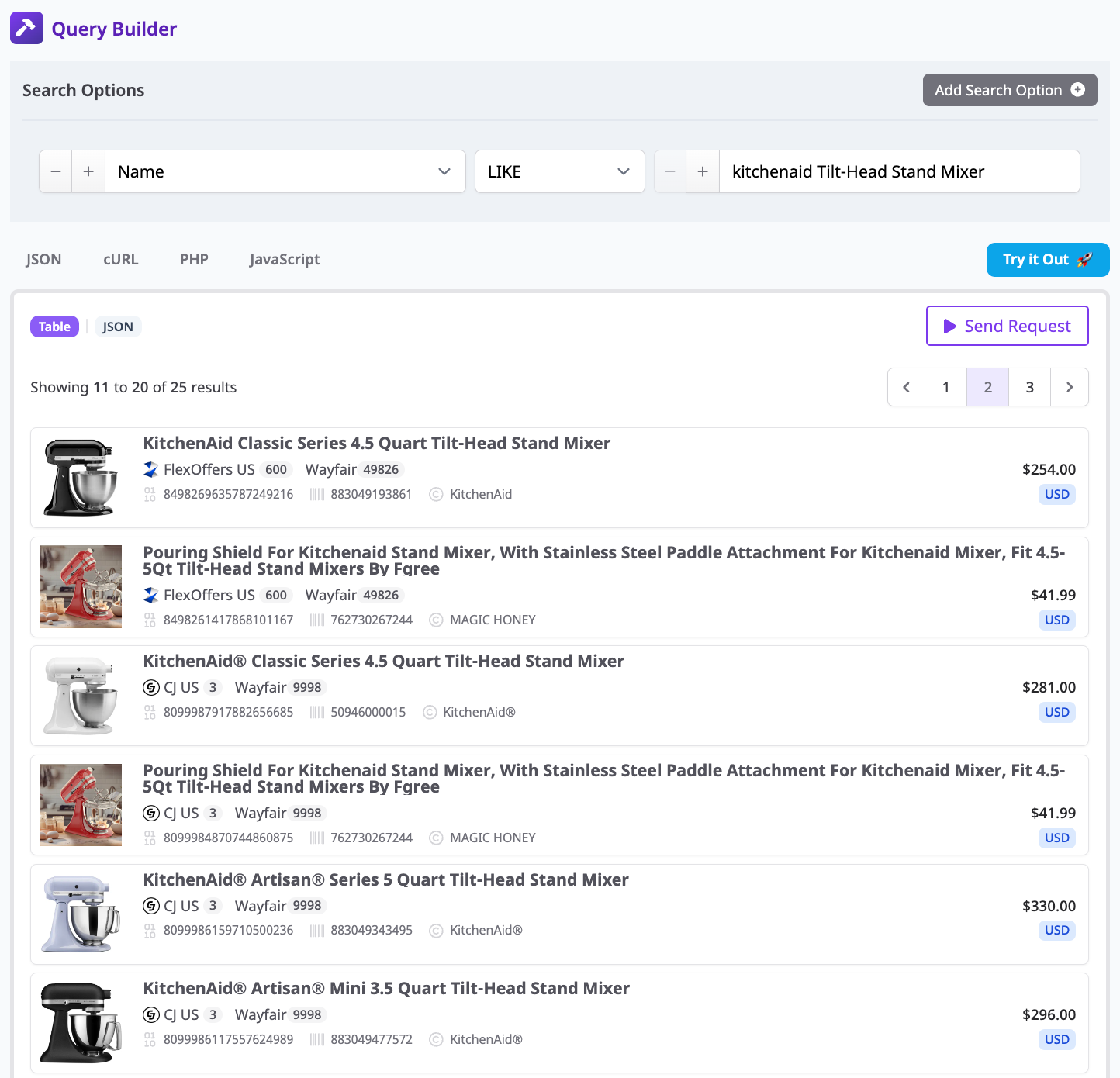Open the black KitchenAid Classic mixer thumbnail
The height and width of the screenshot is (1078, 1120).
81,478
